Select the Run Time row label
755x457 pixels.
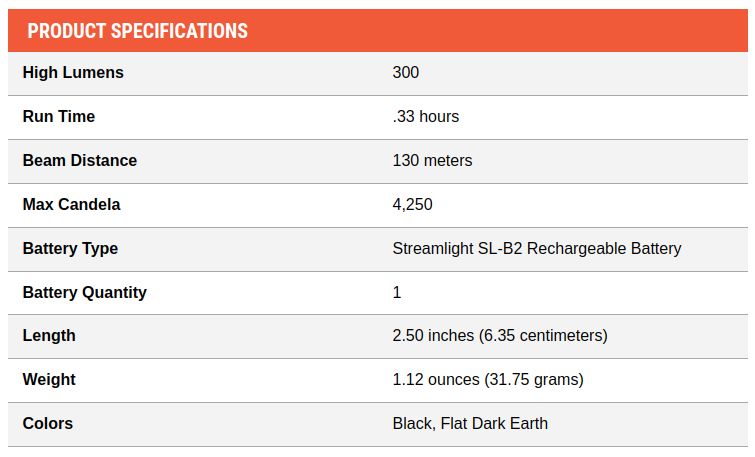click(59, 117)
